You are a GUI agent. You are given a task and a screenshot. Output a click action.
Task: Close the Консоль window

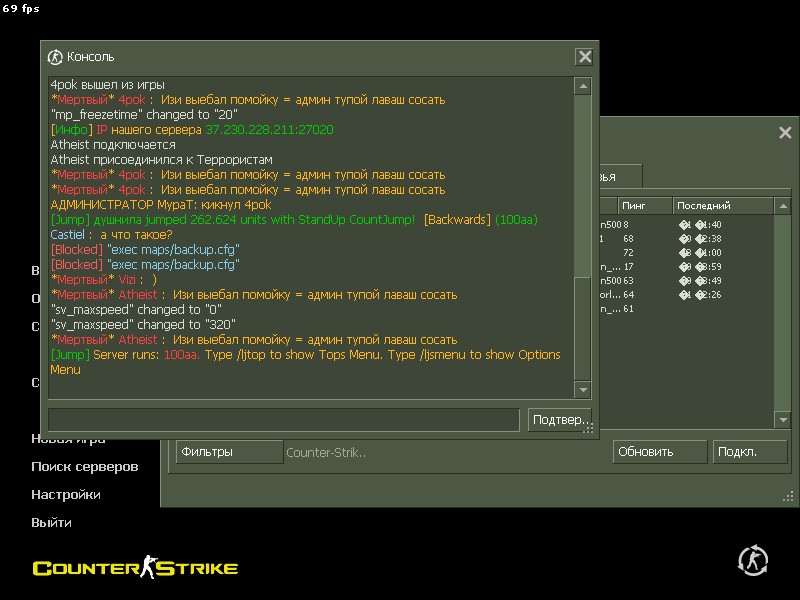tap(585, 57)
